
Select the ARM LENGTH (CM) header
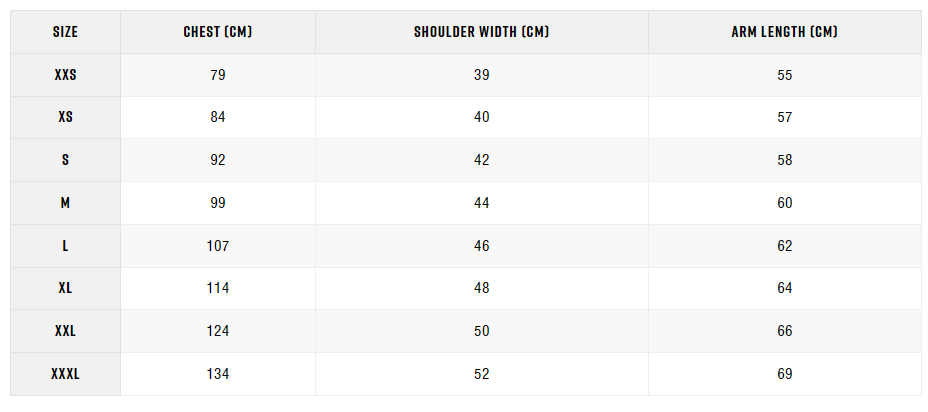pyautogui.click(x=784, y=32)
